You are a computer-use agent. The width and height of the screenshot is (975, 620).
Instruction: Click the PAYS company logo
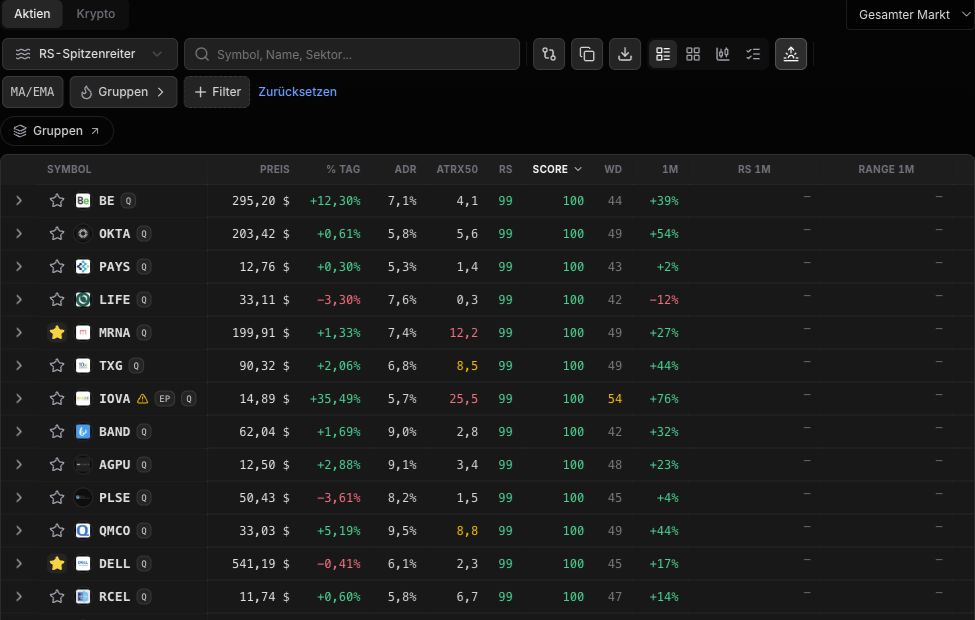point(83,267)
